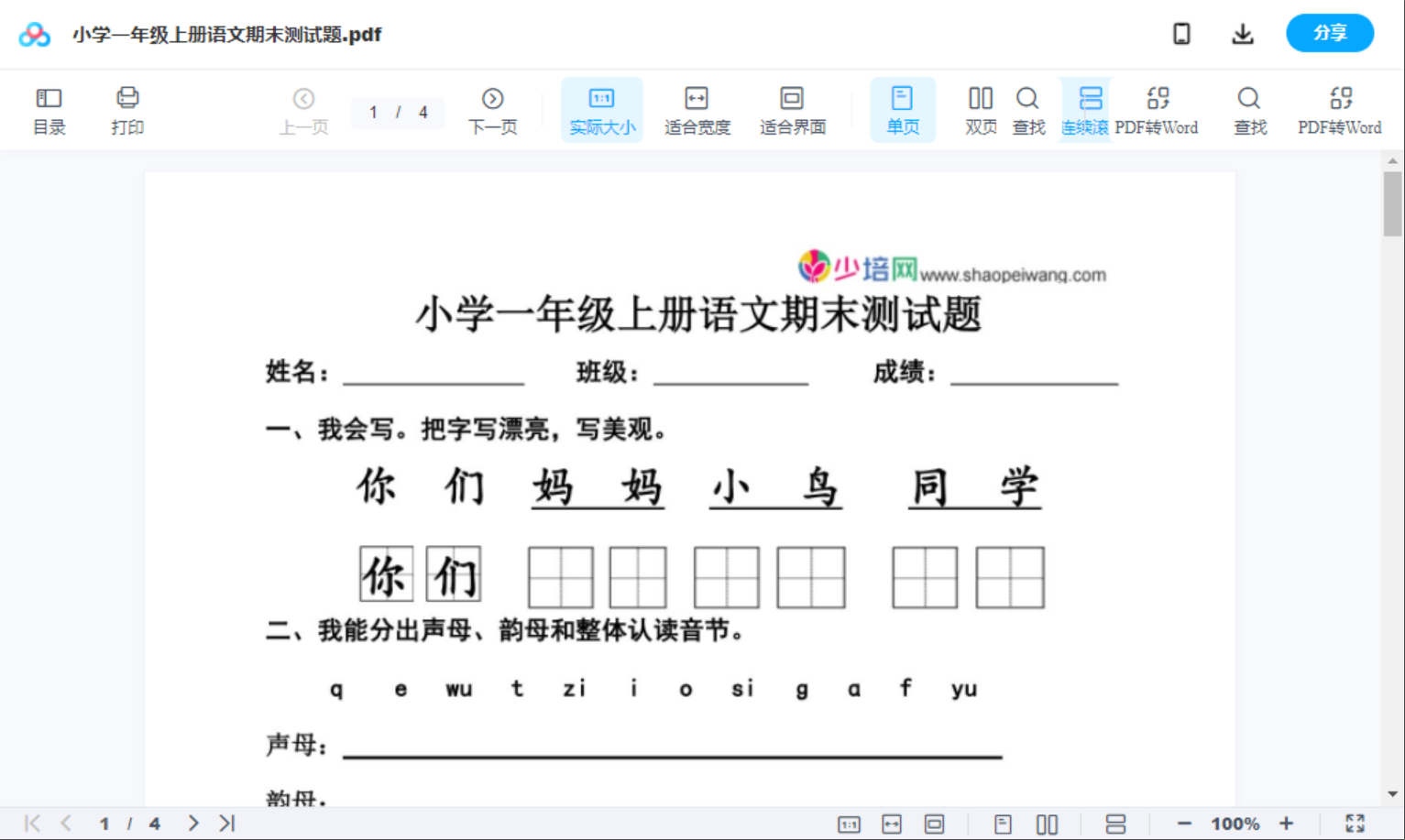This screenshot has width=1405, height=840.
Task: Jump to last page with the end arrow
Action: (x=226, y=823)
